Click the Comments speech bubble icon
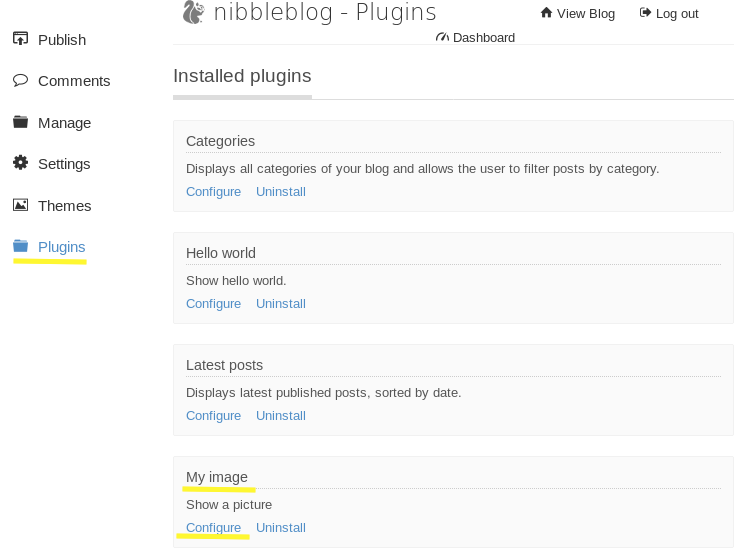This screenshot has height=548, width=754. click(x=20, y=80)
